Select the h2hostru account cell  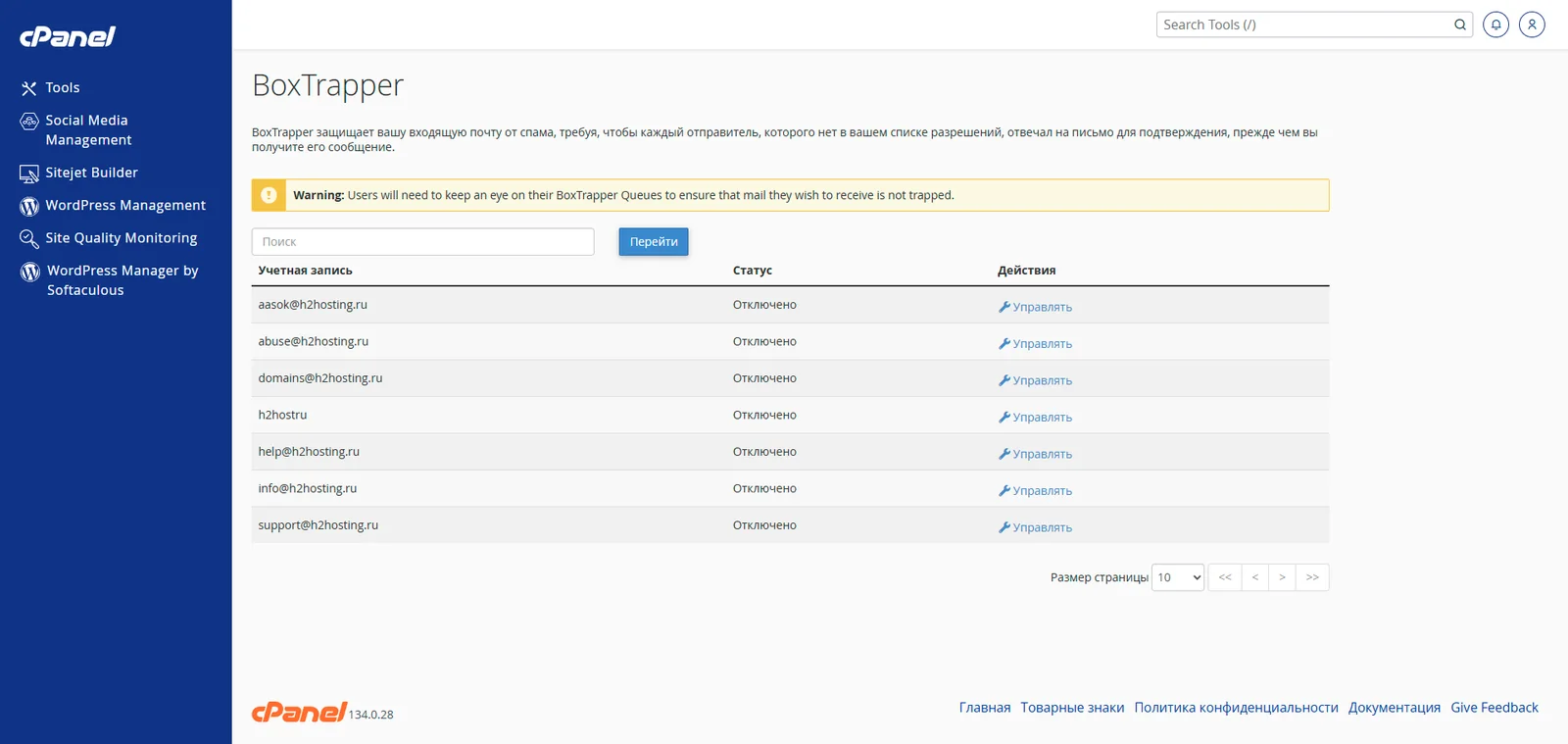282,416
